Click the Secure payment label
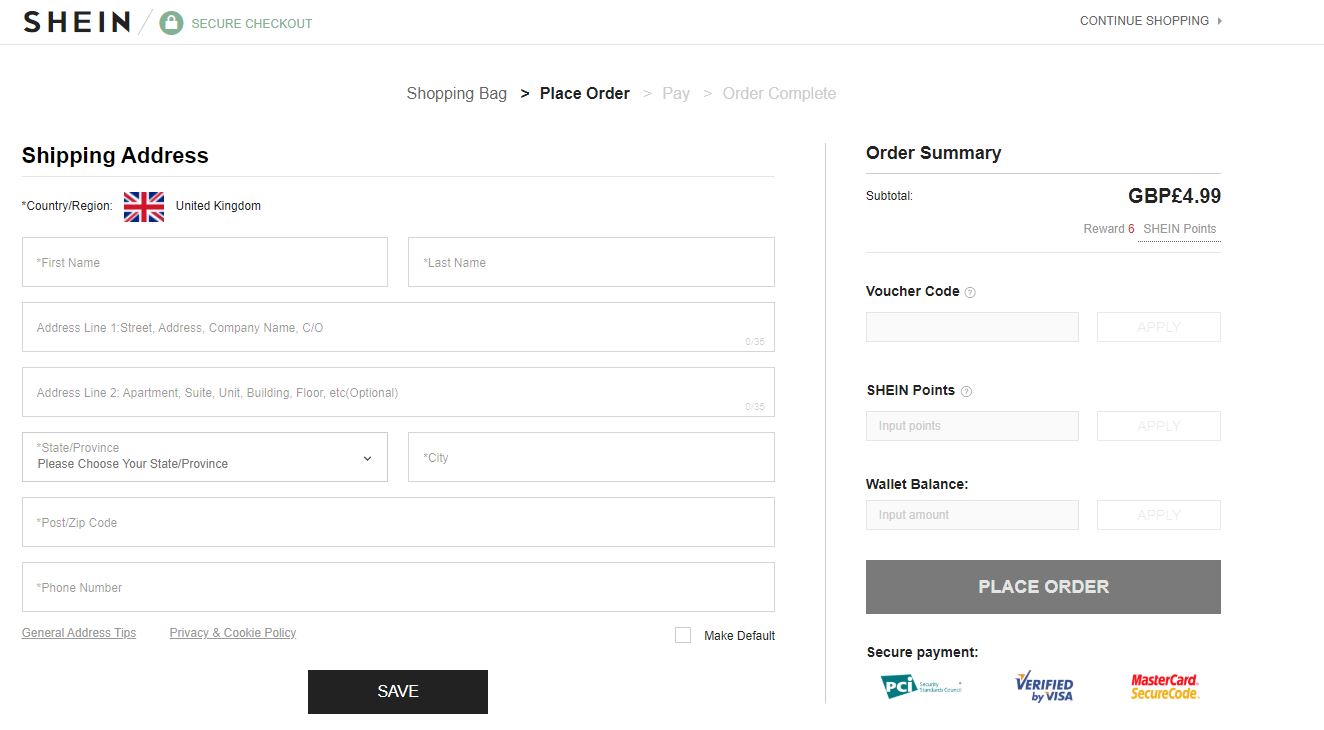This screenshot has height=730, width=1324. pos(922,653)
